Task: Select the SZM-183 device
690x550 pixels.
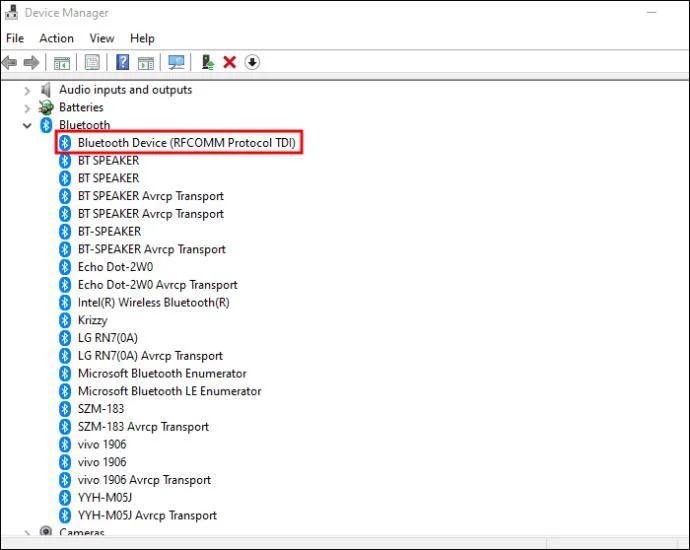Action: pyautogui.click(x=101, y=409)
